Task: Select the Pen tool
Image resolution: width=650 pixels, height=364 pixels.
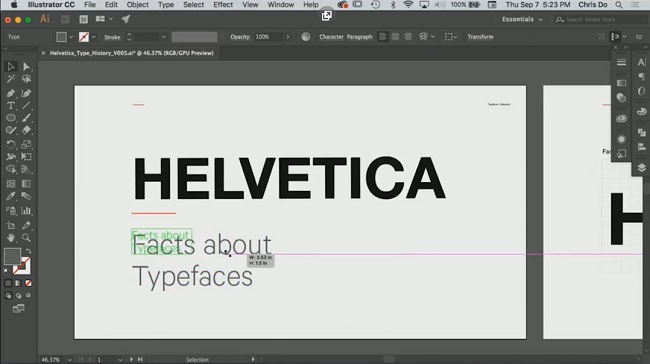Action: point(11,93)
